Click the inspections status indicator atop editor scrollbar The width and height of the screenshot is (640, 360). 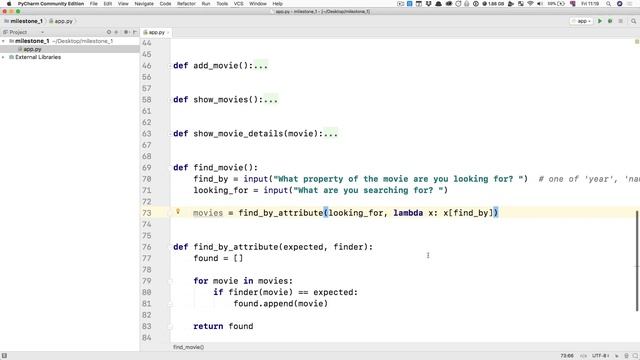click(x=637, y=42)
